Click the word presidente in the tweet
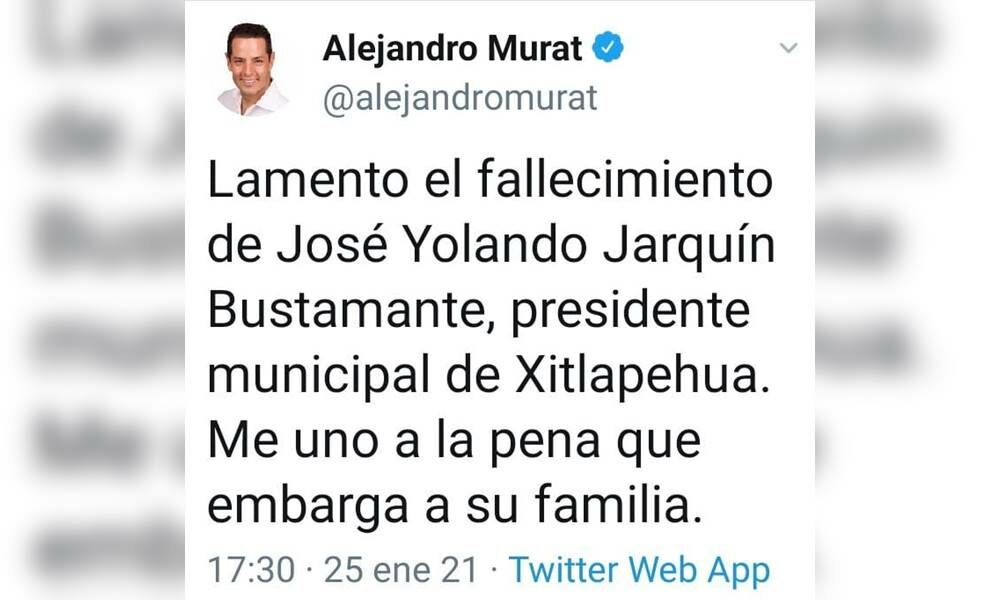The width and height of the screenshot is (1000, 600). (x=631, y=312)
